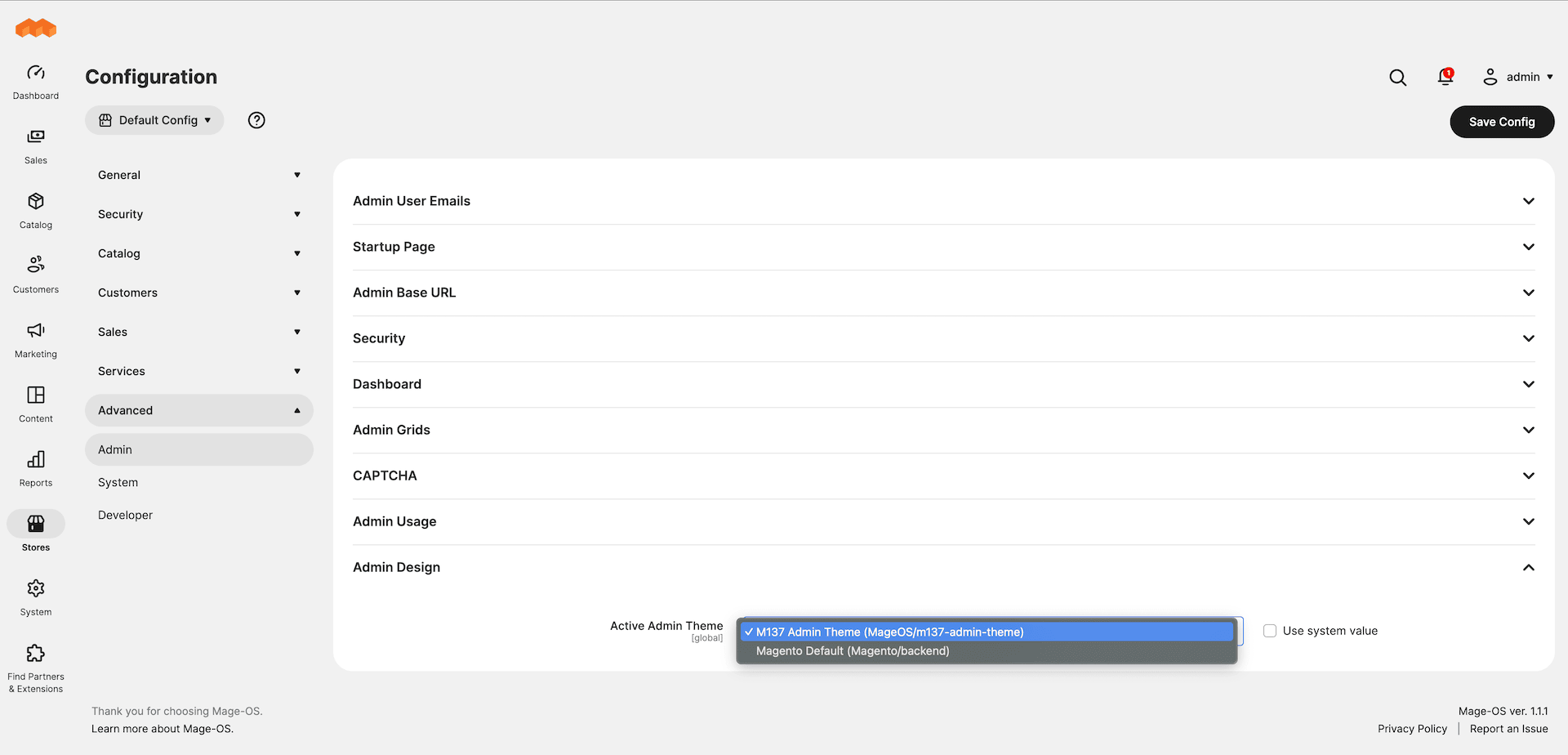Open the Marketing megaphone icon
1568x755 pixels.
pyautogui.click(x=36, y=331)
